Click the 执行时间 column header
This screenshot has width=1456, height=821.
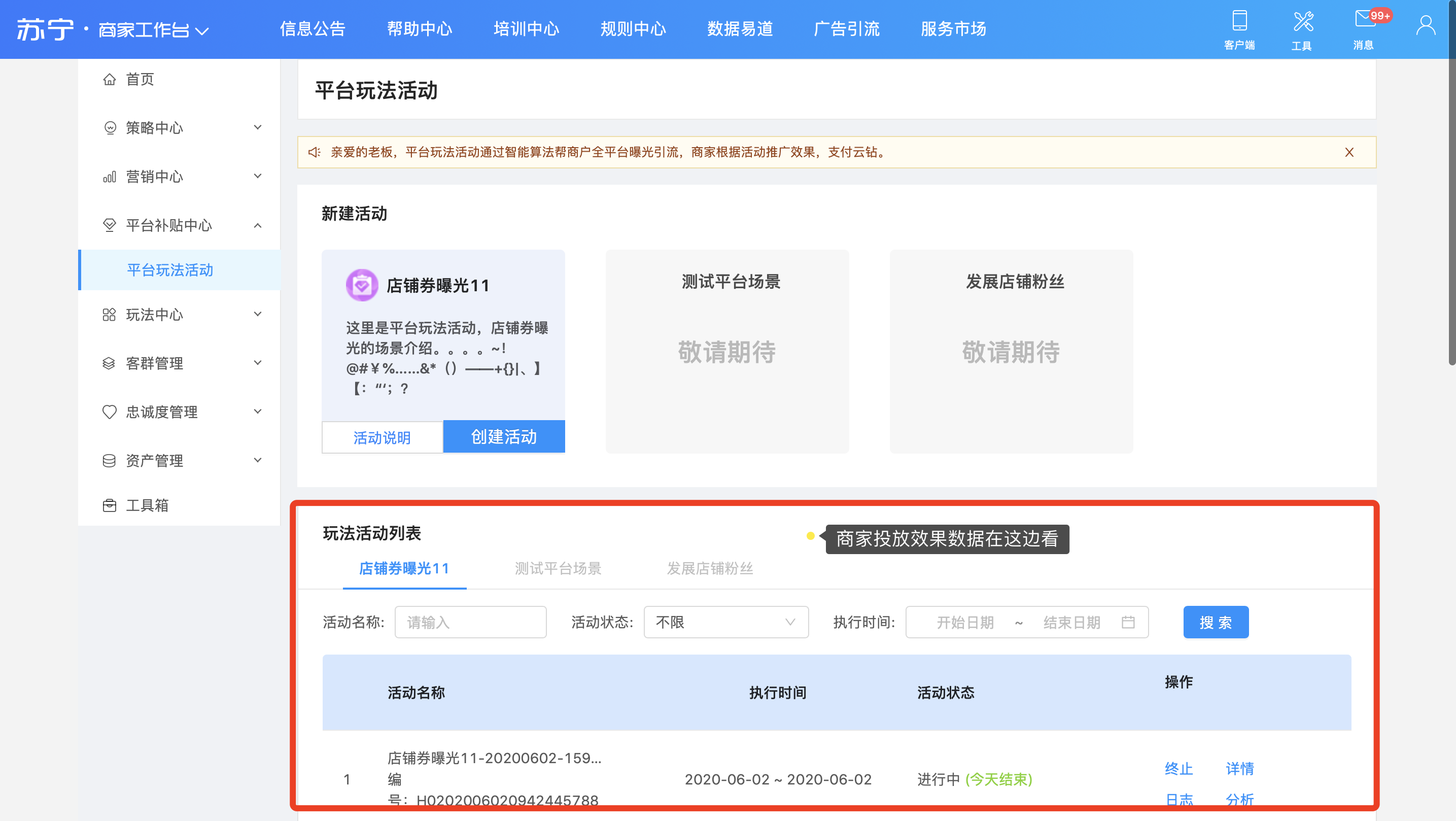pos(778,692)
